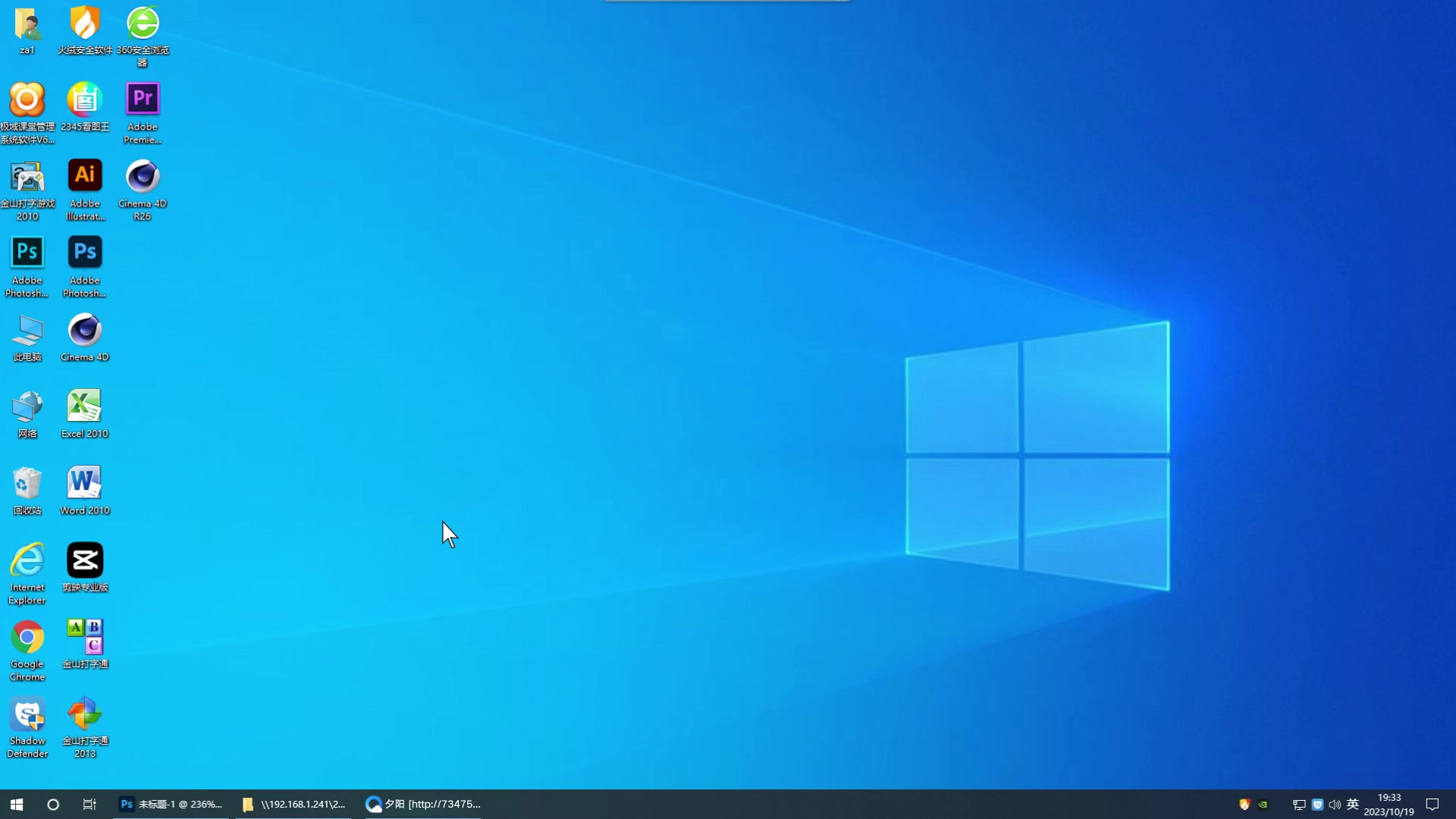Select the Cinema 4D R26 icon
This screenshot has height=819, width=1456.
pos(143,190)
